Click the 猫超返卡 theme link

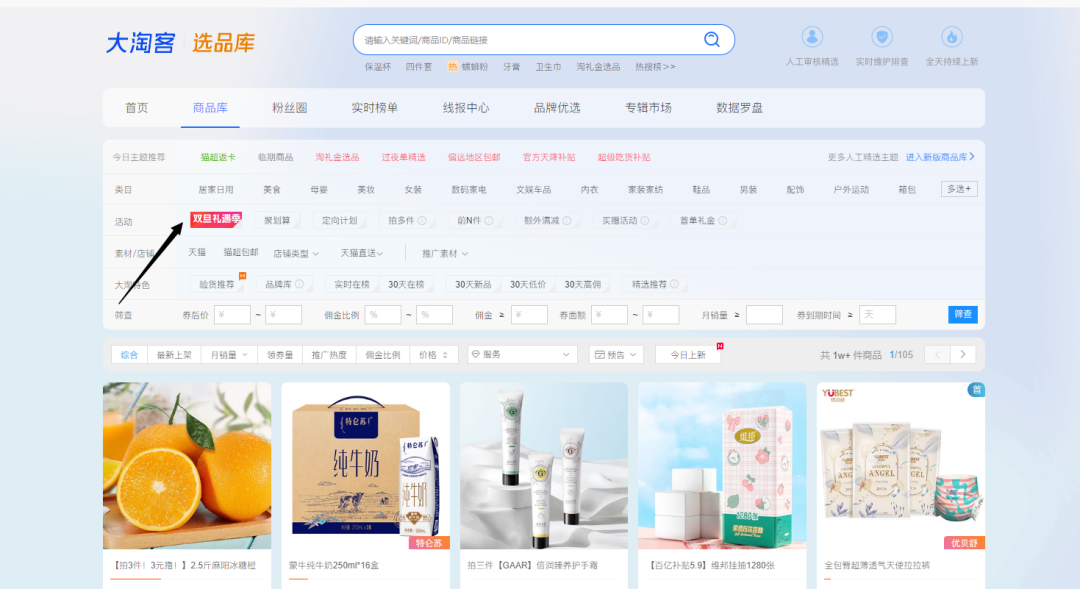click(218, 157)
